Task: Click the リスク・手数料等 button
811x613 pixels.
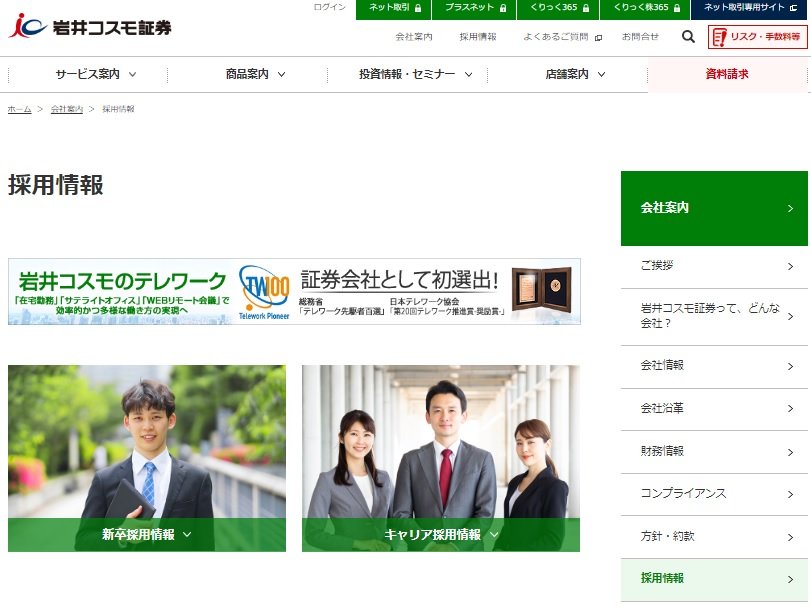Action: 757,37
